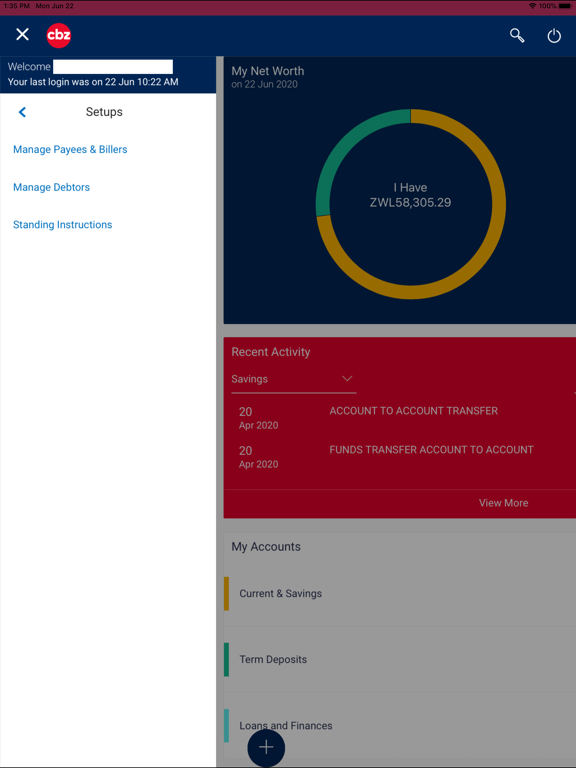576x768 pixels.
Task: Select the FUNDS TRANSFER ACCOUNT TO ACCOUNT entry
Action: pos(431,450)
